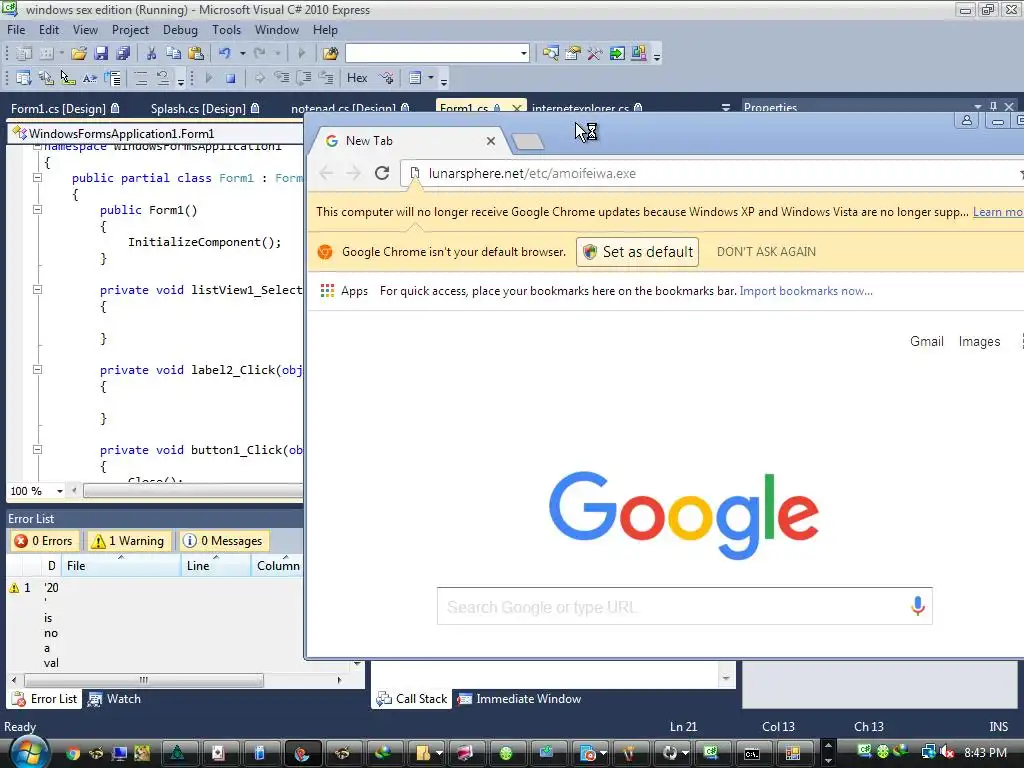This screenshot has height=768, width=1024.
Task: Click the Uncomment lines icon
Action: (x=163, y=78)
